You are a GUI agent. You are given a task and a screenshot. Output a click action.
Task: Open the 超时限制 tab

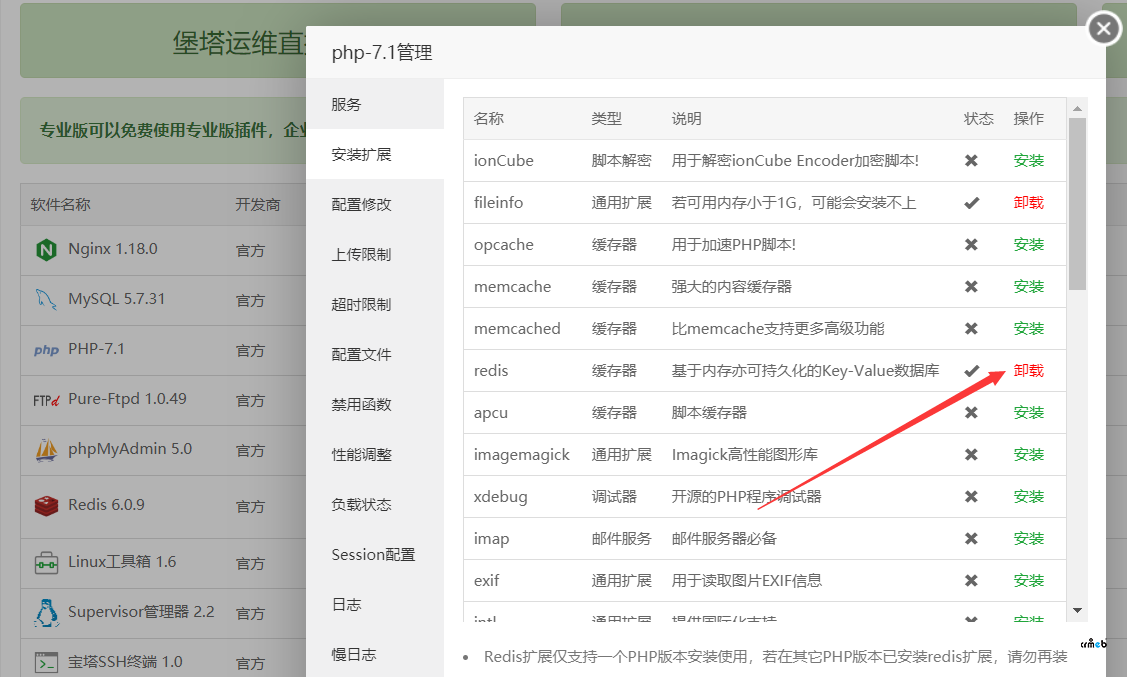pos(374,304)
